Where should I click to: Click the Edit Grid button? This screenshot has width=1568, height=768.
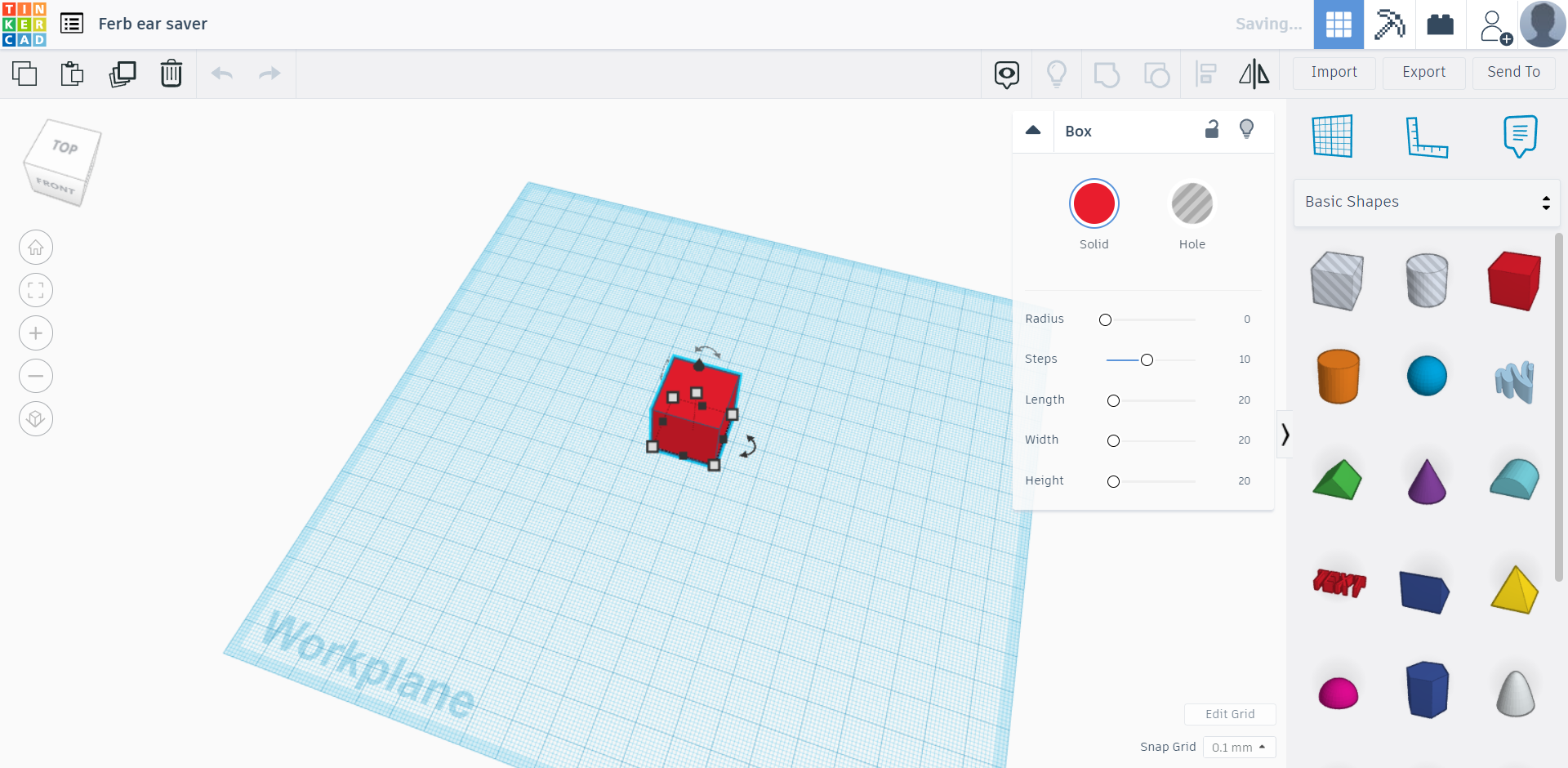1230,714
